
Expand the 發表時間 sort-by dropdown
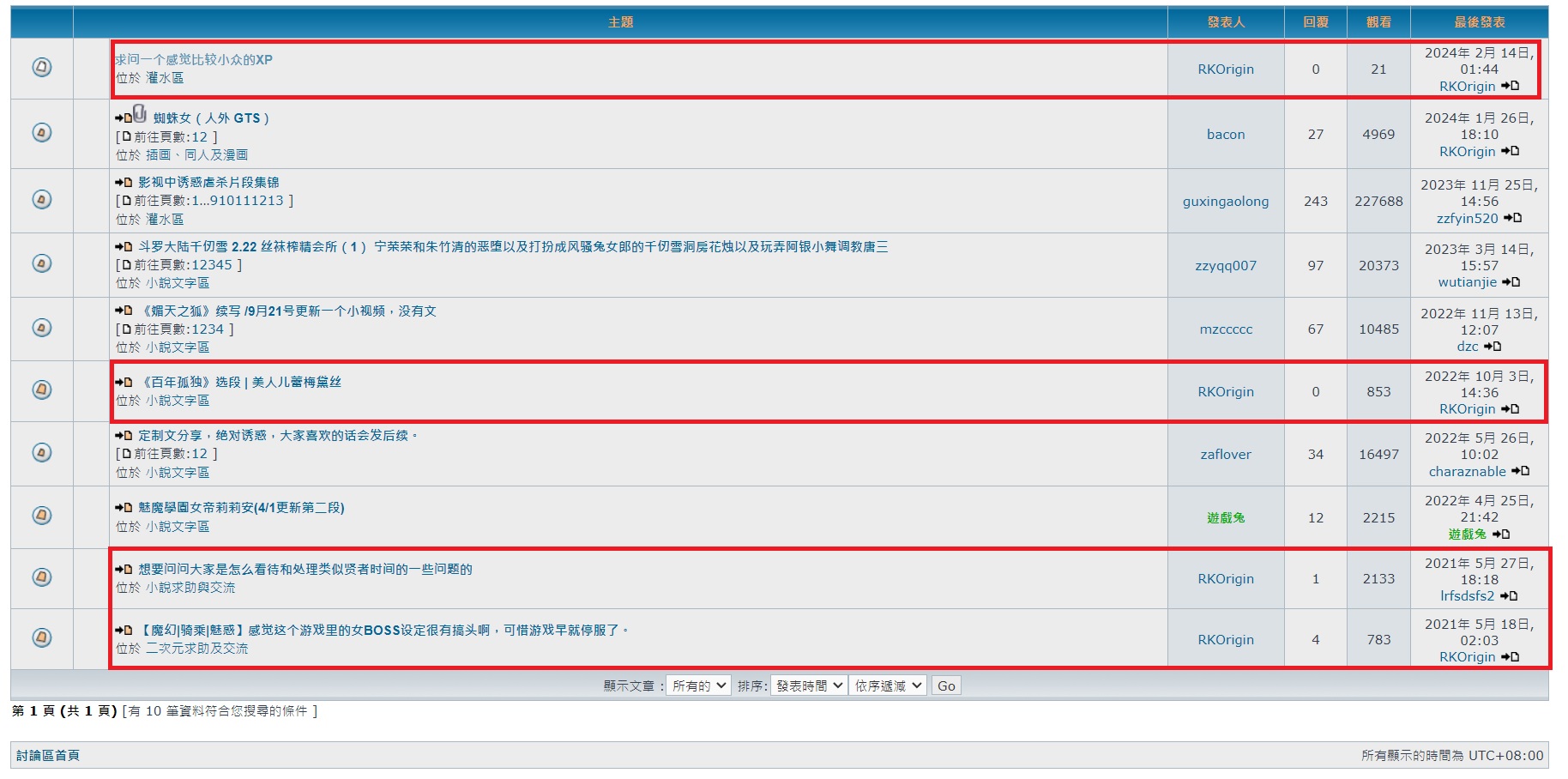(808, 685)
